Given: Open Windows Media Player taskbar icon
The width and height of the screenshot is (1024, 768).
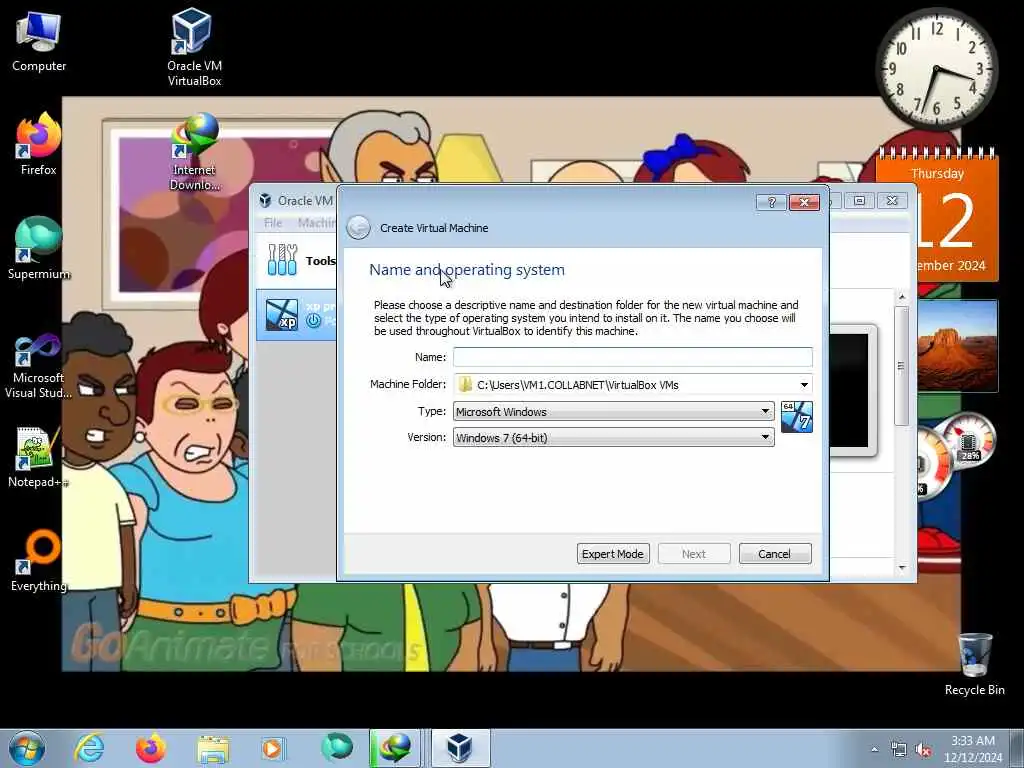Looking at the screenshot, I should click(x=272, y=748).
